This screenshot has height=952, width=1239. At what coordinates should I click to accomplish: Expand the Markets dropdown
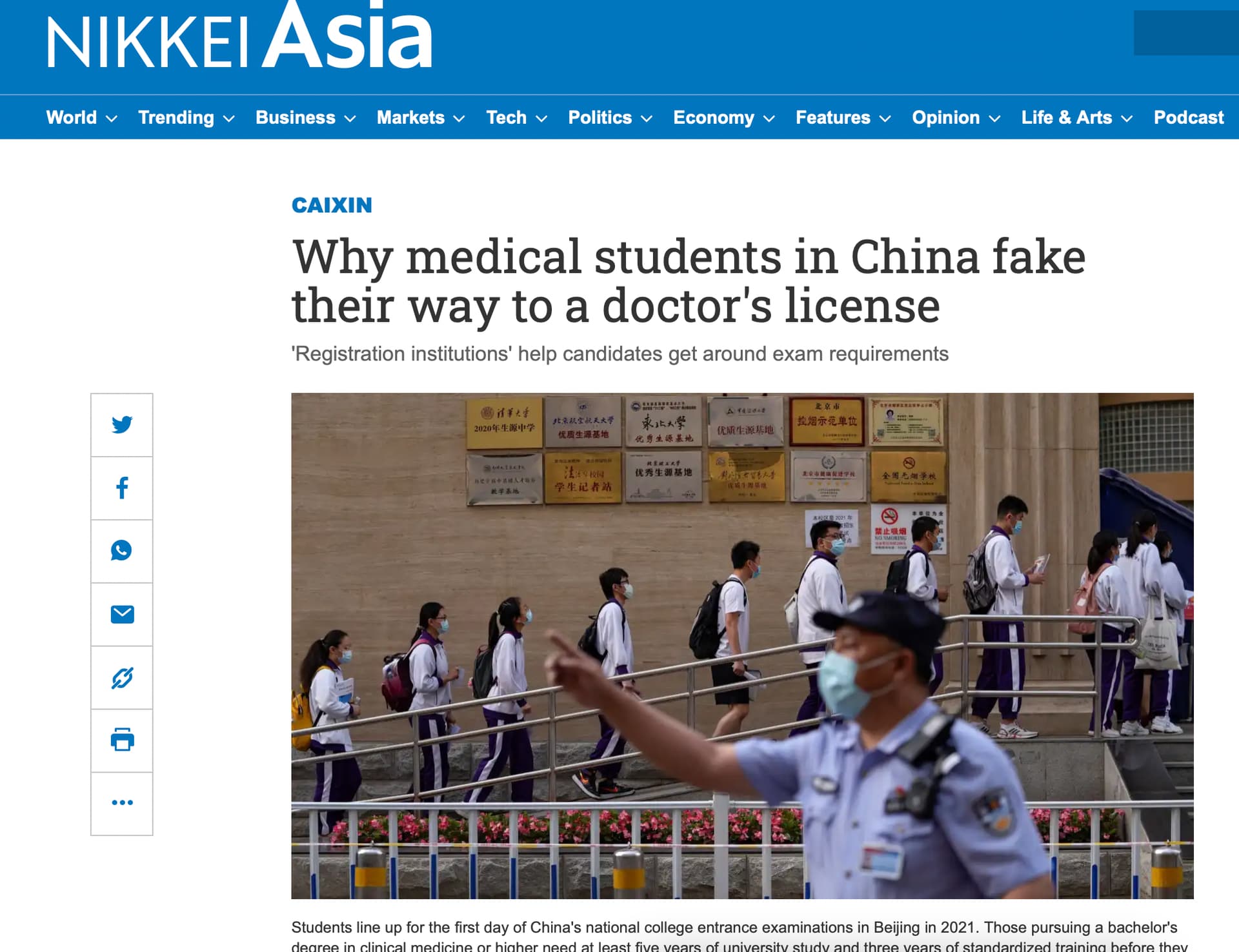click(x=421, y=118)
